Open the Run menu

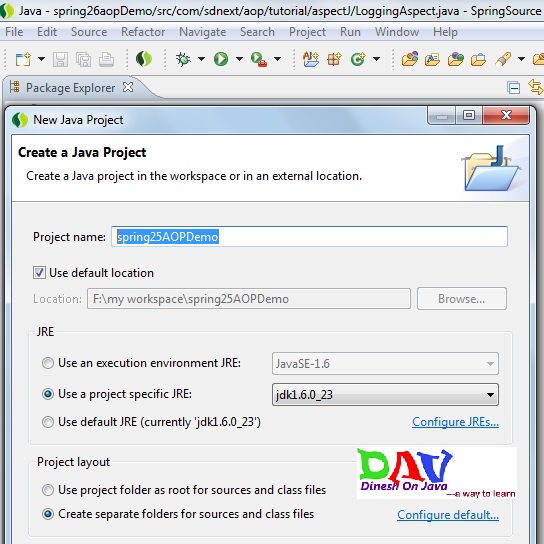point(350,32)
